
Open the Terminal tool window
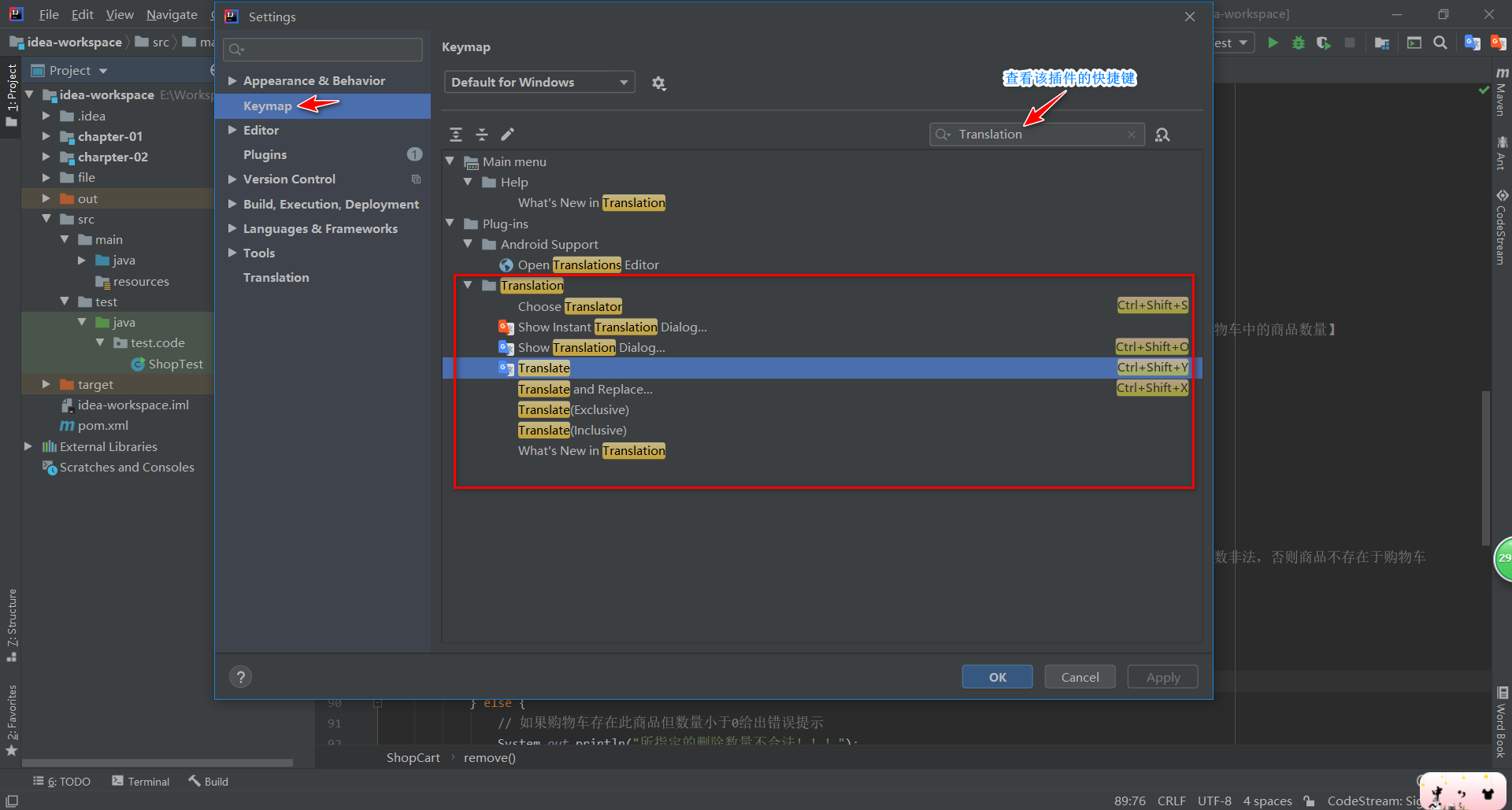(x=140, y=781)
